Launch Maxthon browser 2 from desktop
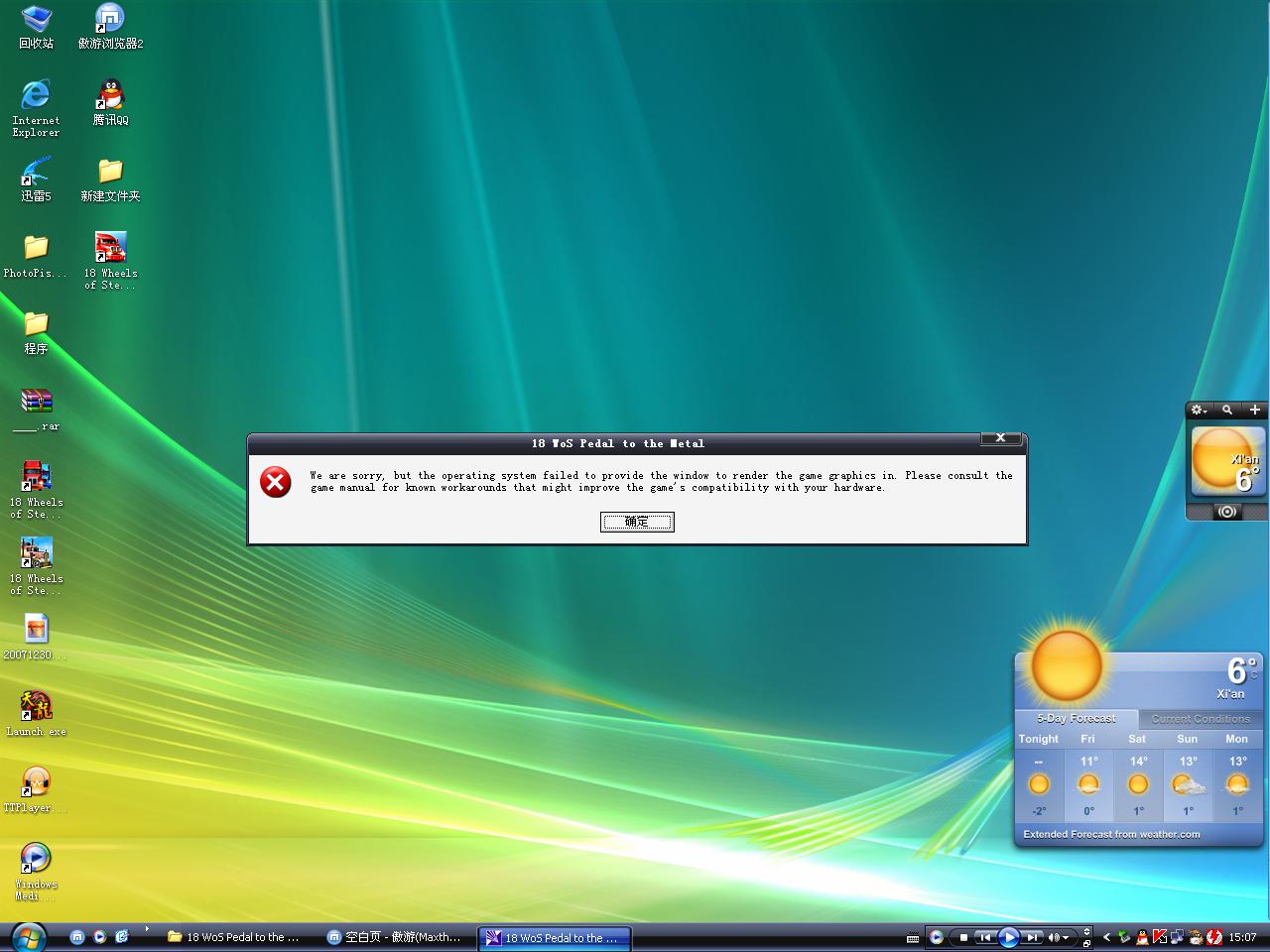This screenshot has width=1270, height=952. (x=110, y=27)
